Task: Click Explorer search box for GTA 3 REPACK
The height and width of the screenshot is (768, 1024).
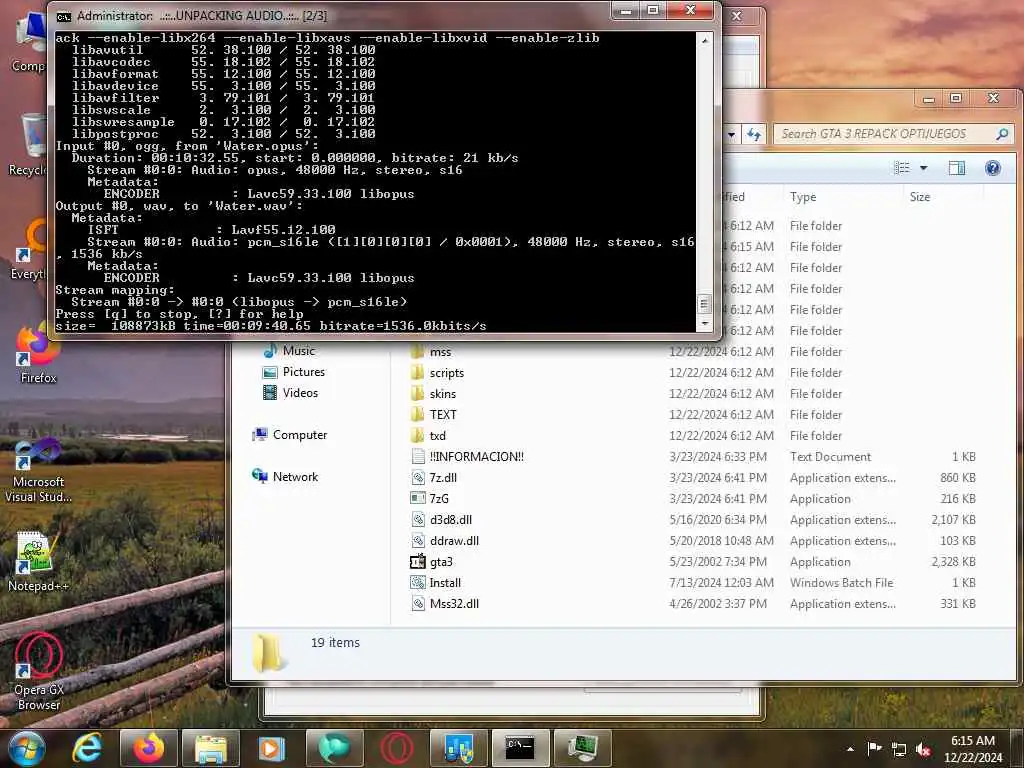Action: [885, 134]
